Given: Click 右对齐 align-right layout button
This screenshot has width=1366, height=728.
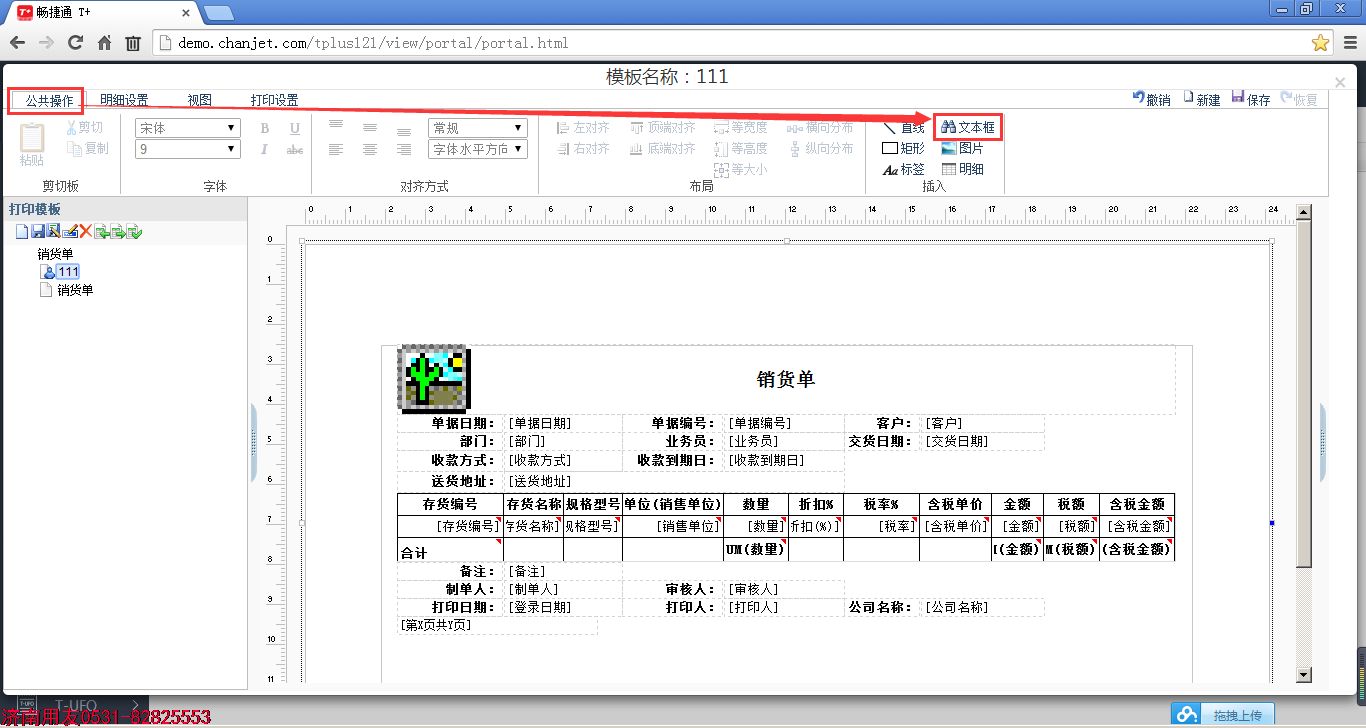Looking at the screenshot, I should [582, 148].
